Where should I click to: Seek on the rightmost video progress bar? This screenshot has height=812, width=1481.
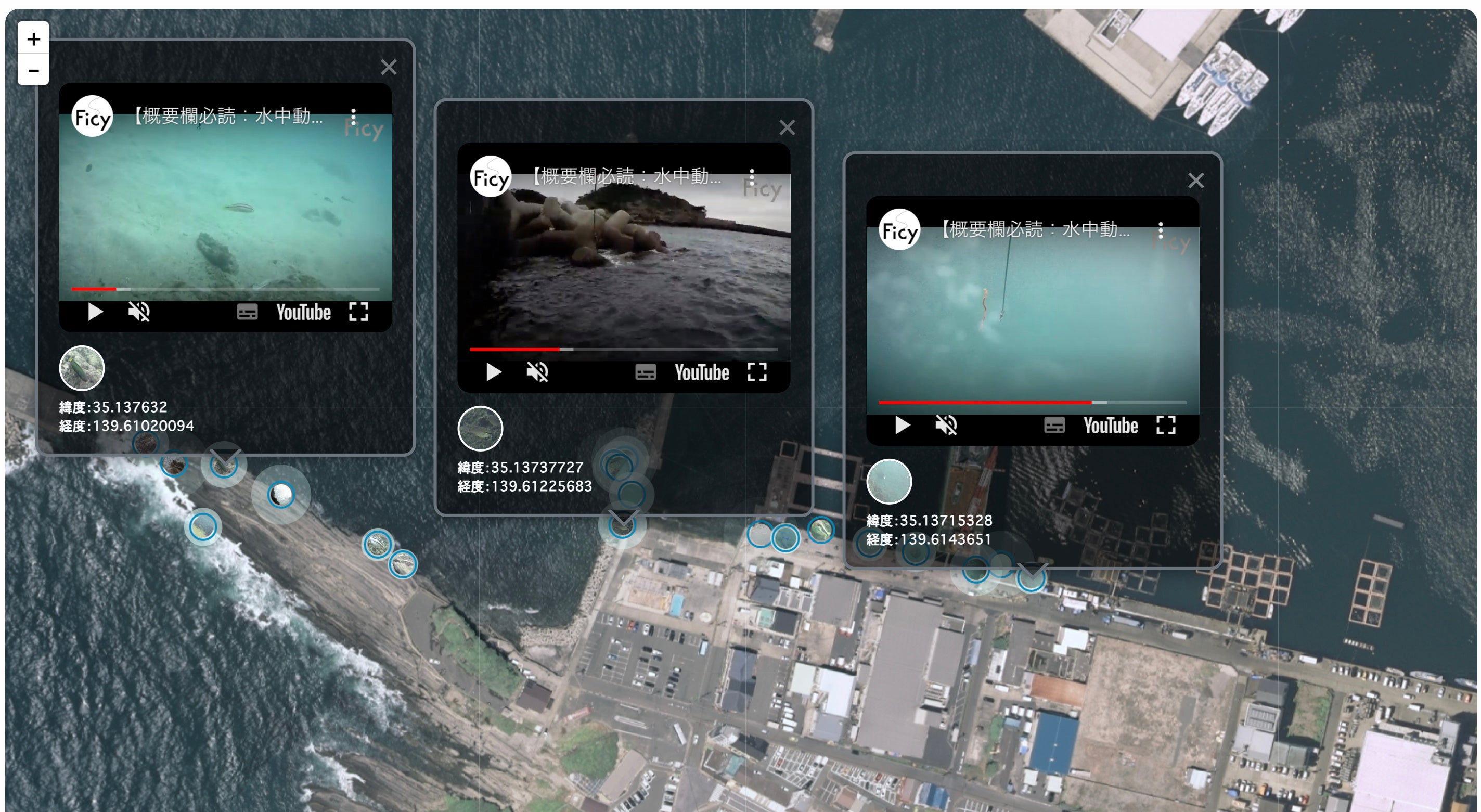tap(1032, 402)
